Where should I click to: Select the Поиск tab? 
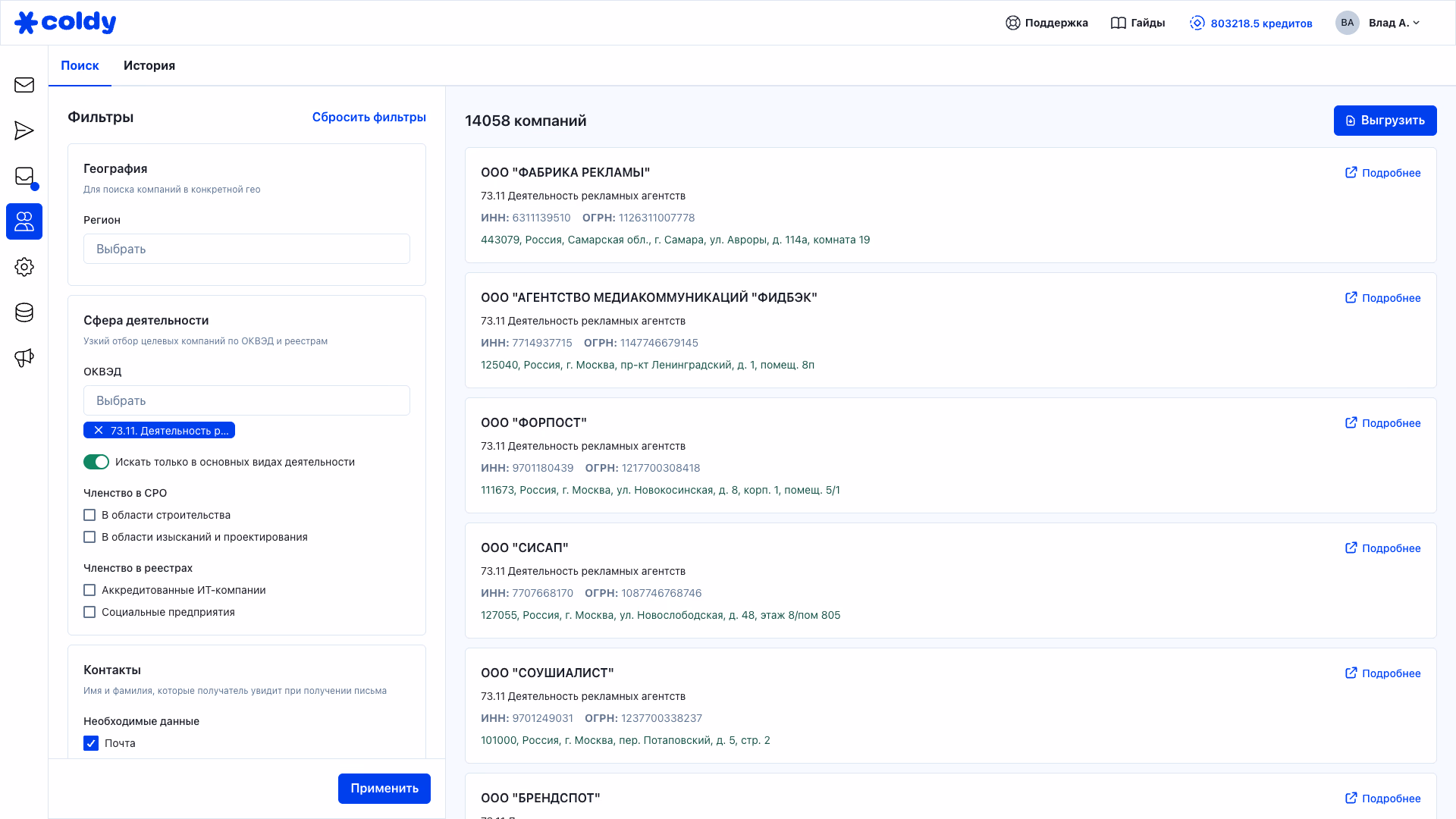pyautogui.click(x=80, y=65)
